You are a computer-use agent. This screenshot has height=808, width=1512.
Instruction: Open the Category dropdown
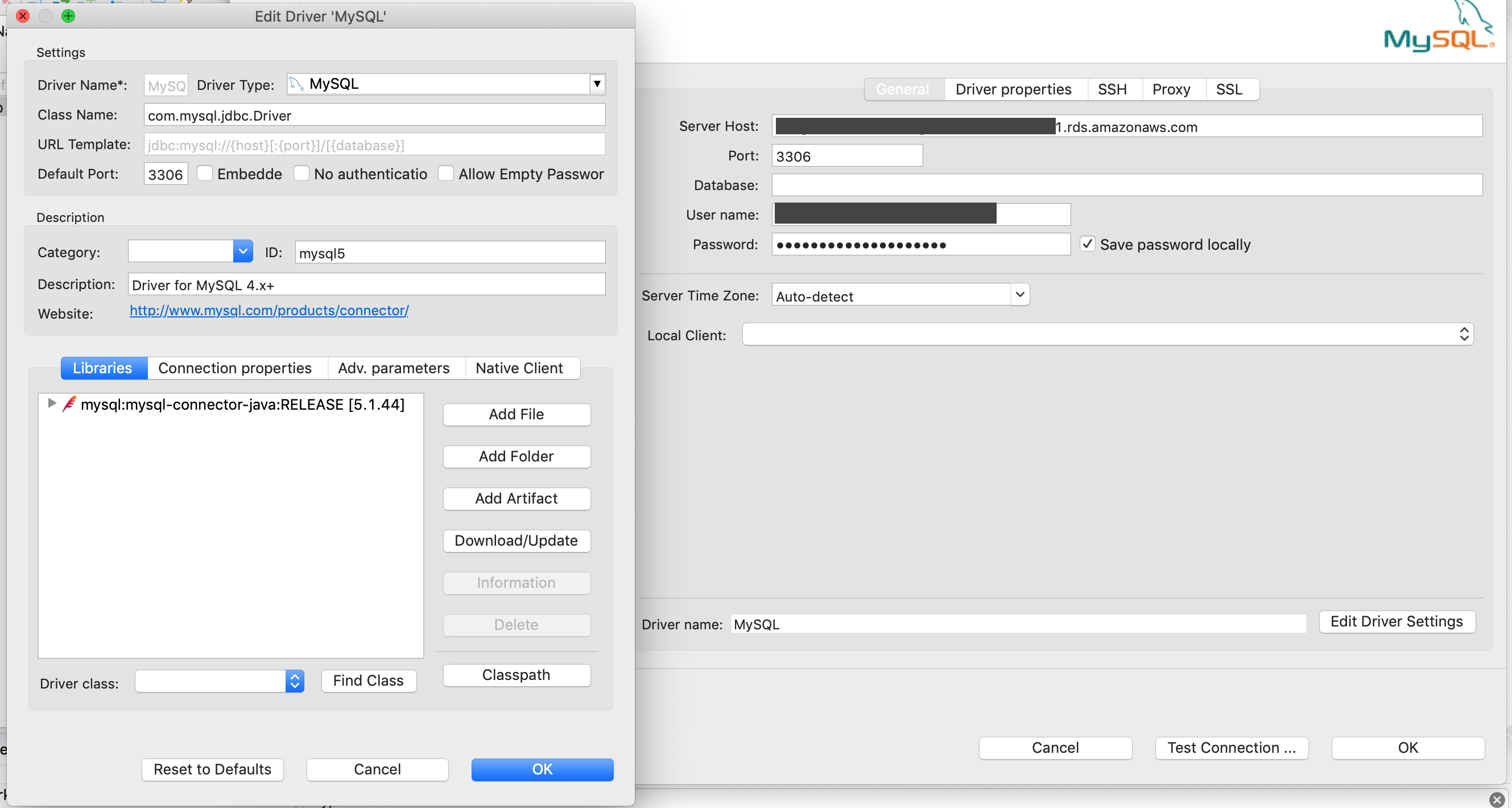(x=242, y=252)
